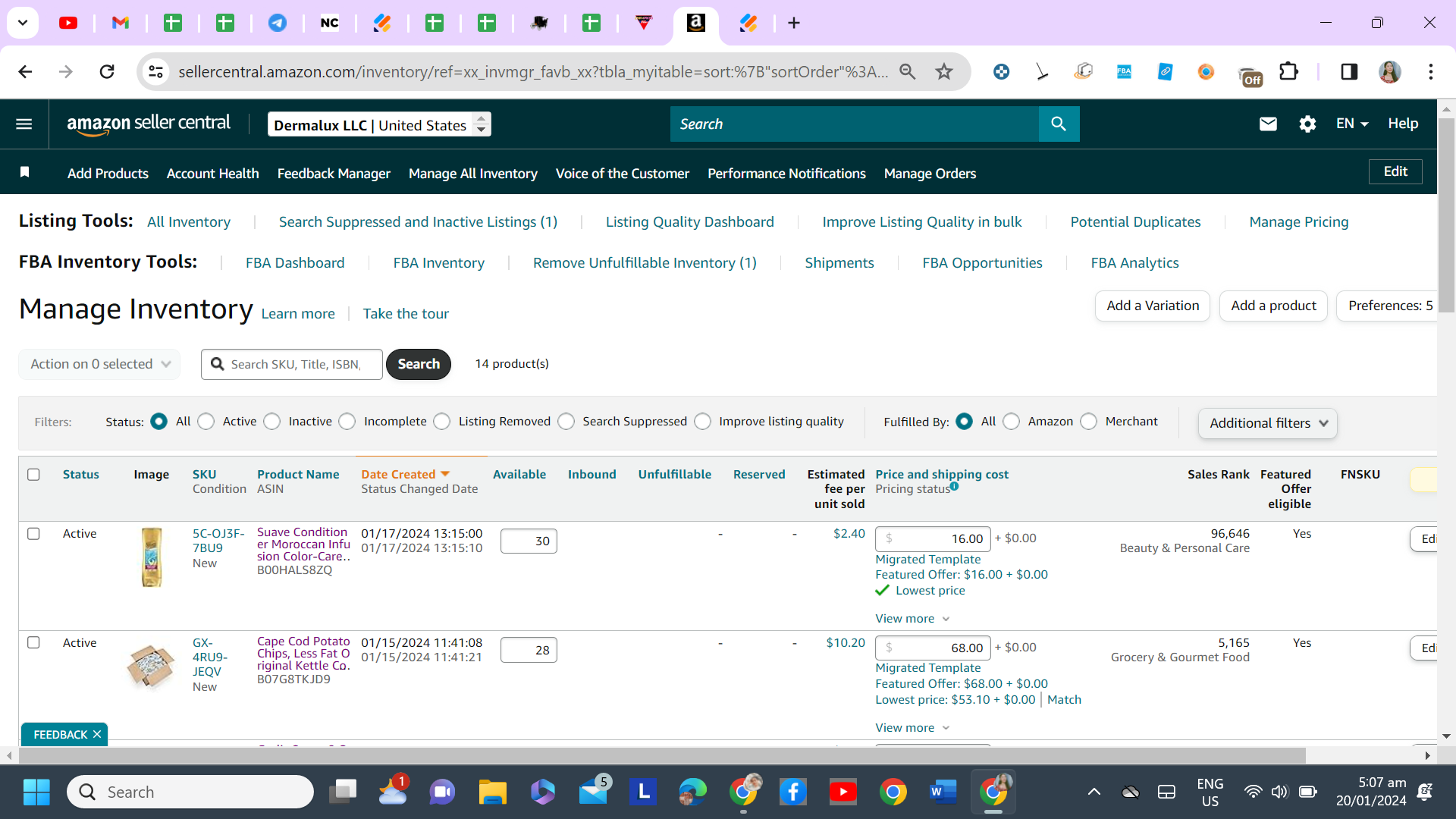Screen dimensions: 1456x819
Task: Open the Seller Central hamburger menu
Action: click(24, 124)
